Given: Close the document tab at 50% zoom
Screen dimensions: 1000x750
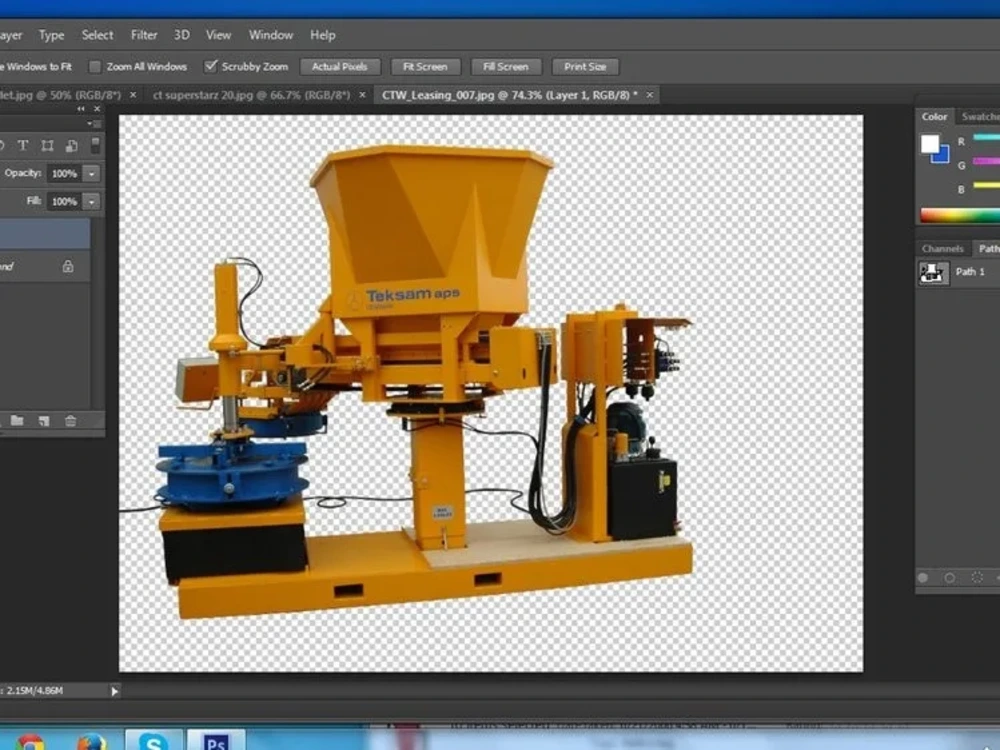Looking at the screenshot, I should tap(133, 95).
